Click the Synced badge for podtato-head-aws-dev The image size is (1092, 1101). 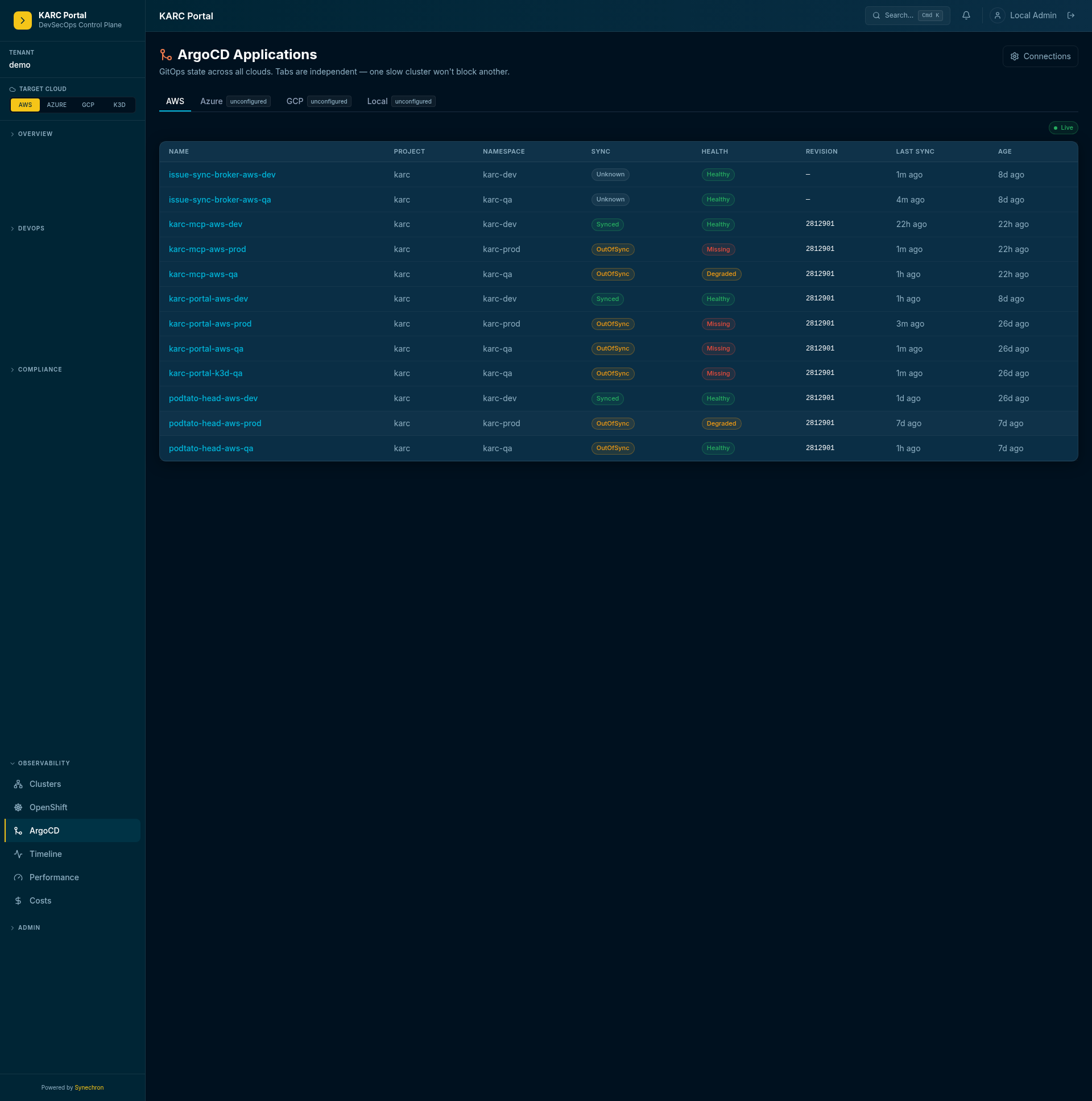607,399
